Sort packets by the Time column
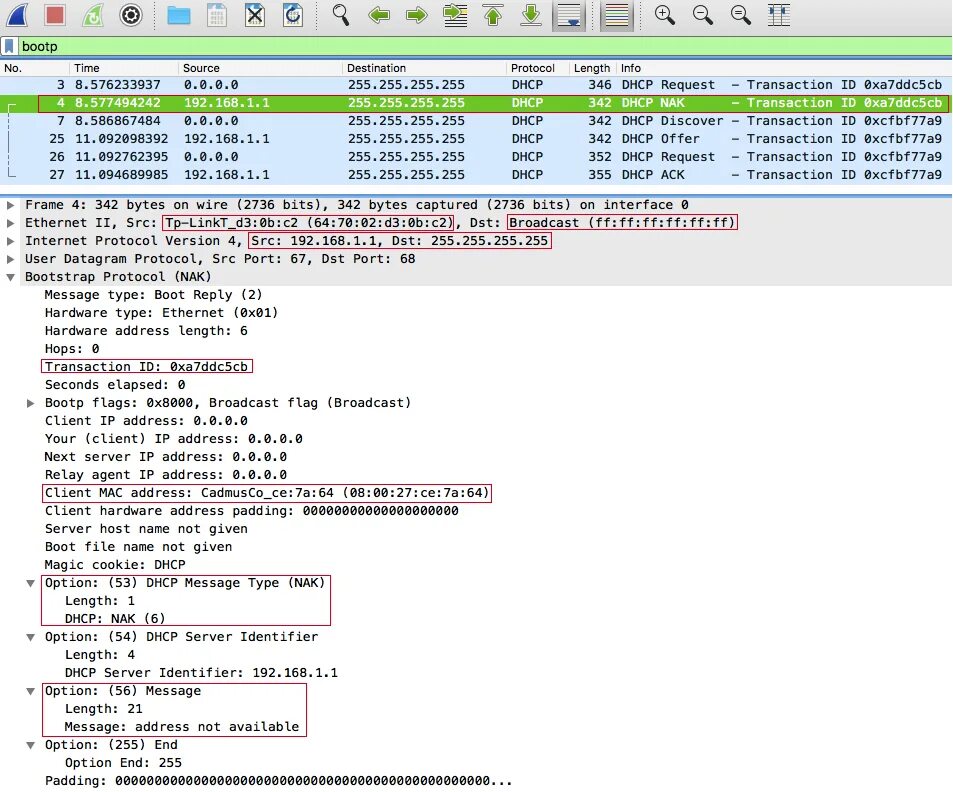This screenshot has height=792, width=953. click(123, 68)
